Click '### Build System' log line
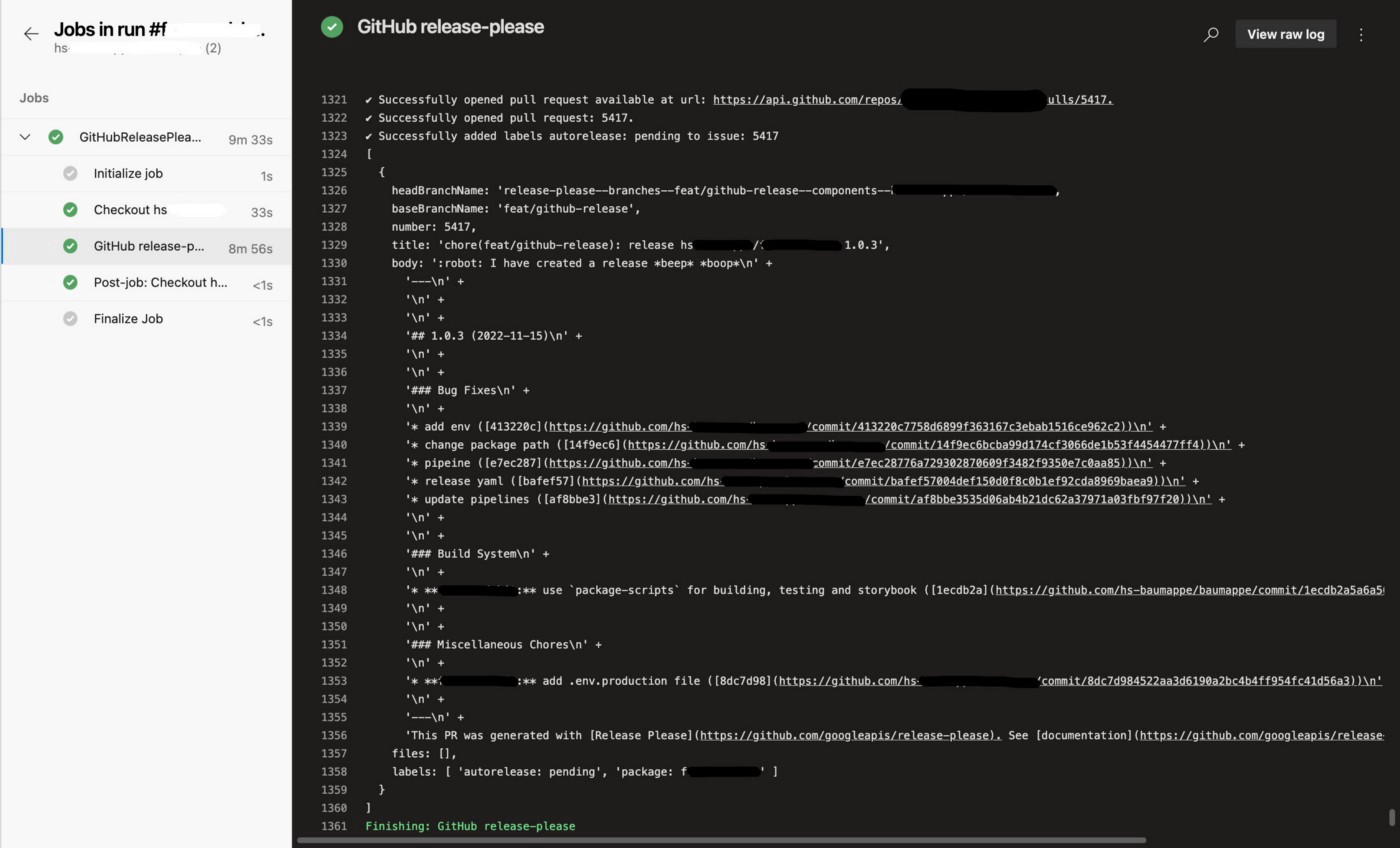The width and height of the screenshot is (1400, 848). point(477,554)
